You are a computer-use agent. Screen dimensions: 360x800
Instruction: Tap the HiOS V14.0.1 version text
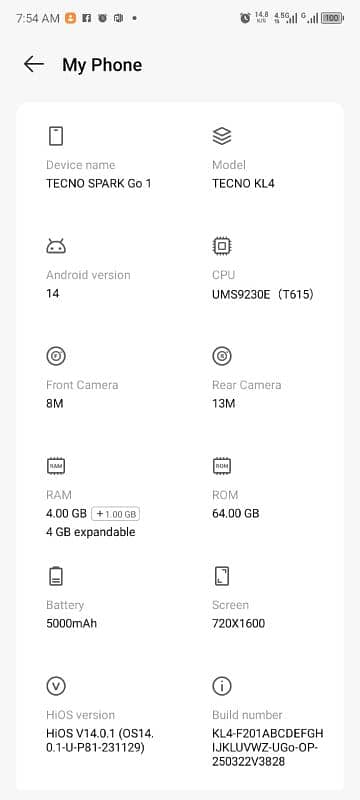tap(100, 741)
